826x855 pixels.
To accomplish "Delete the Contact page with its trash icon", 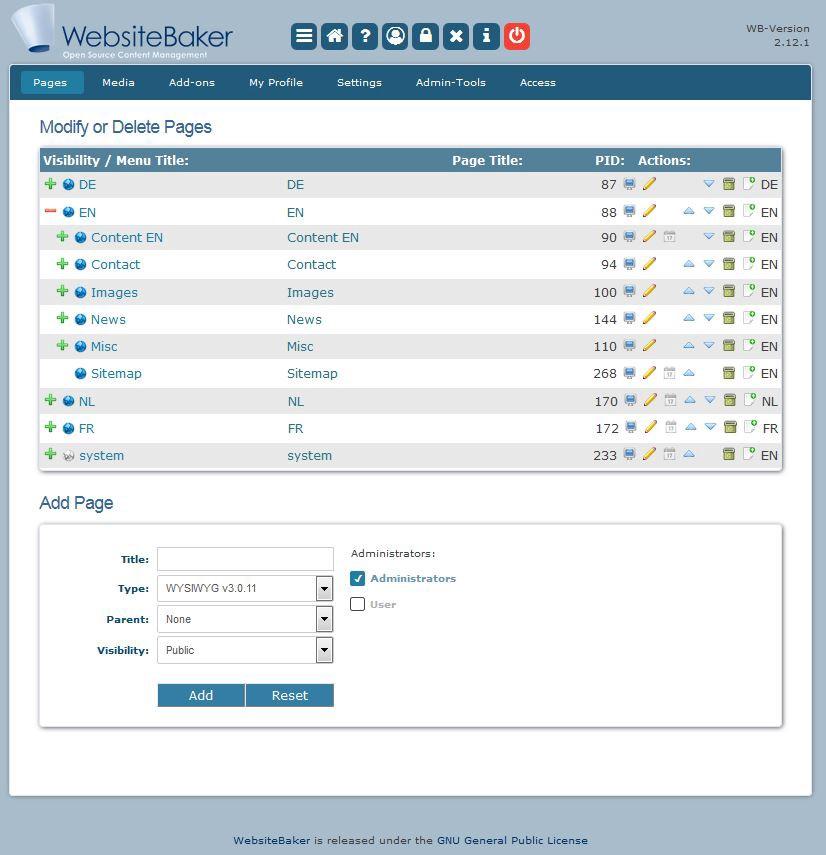I will 729,264.
